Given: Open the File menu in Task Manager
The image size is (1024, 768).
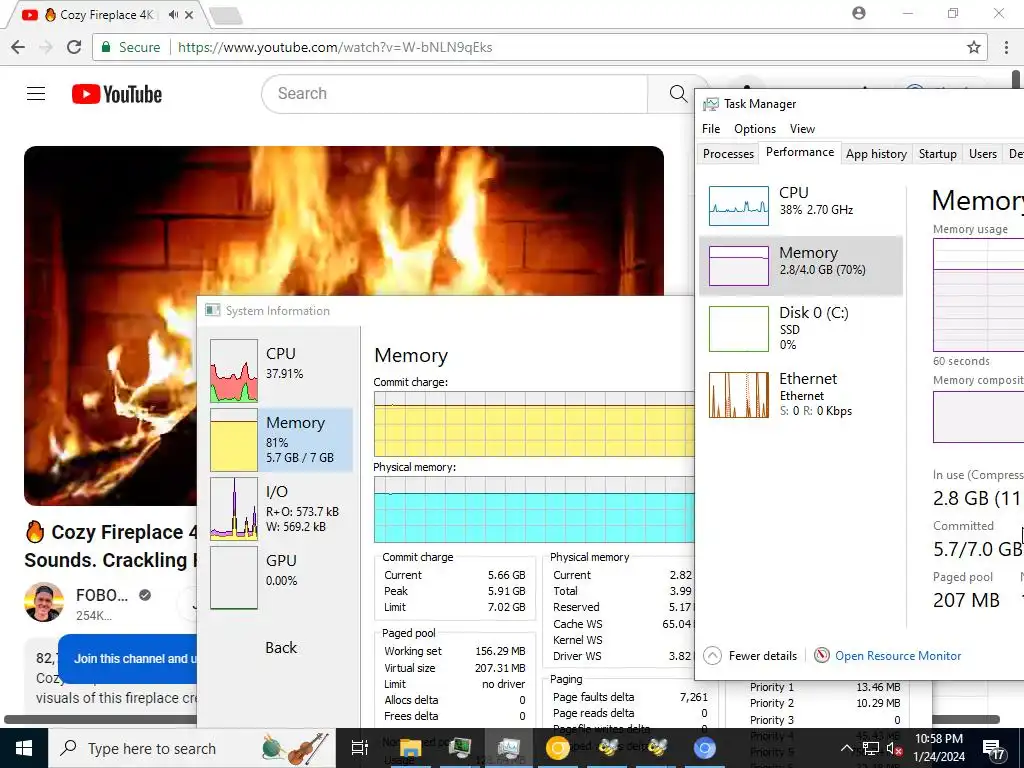Looking at the screenshot, I should [x=711, y=129].
